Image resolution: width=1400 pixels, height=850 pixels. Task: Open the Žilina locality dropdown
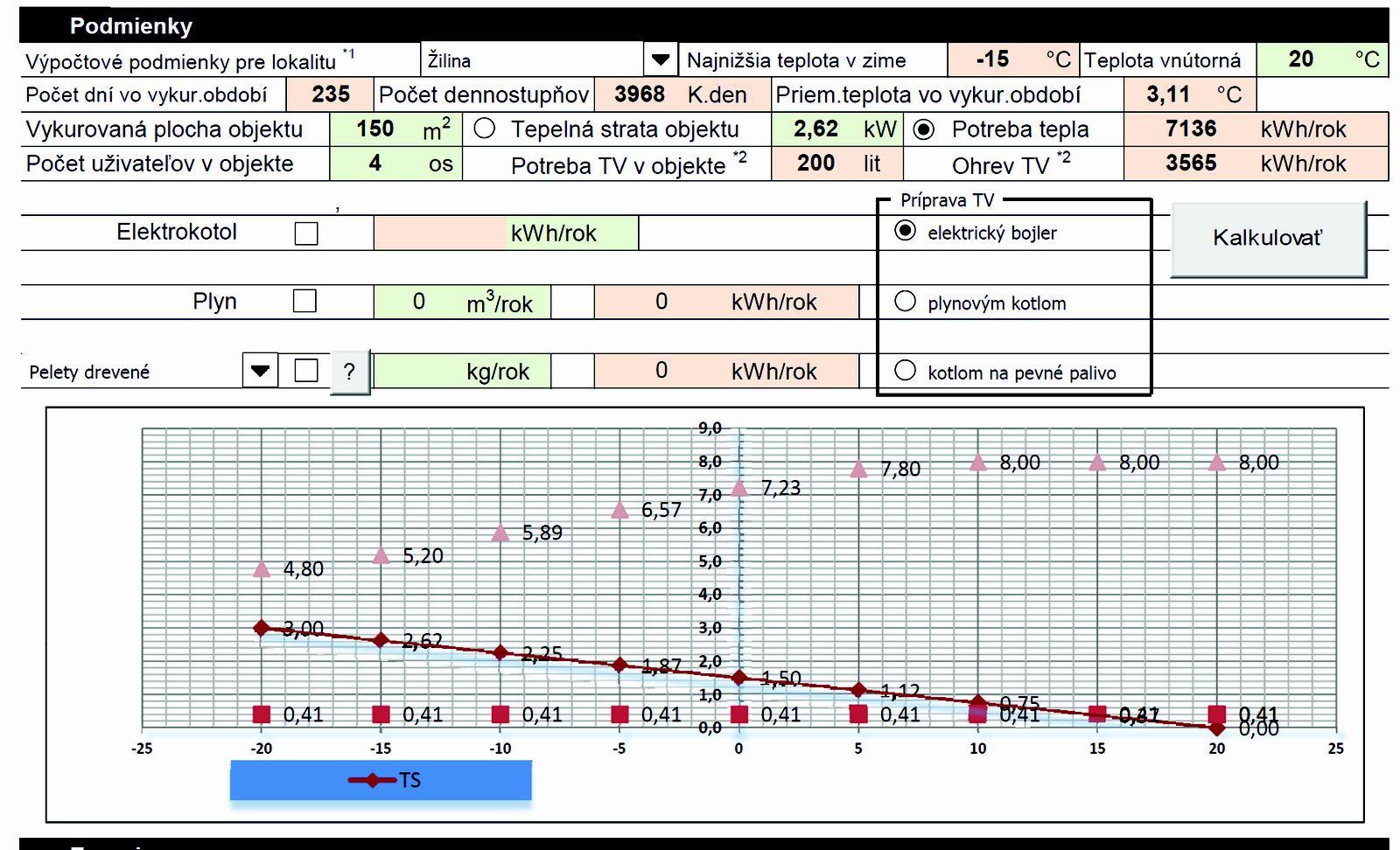661,60
